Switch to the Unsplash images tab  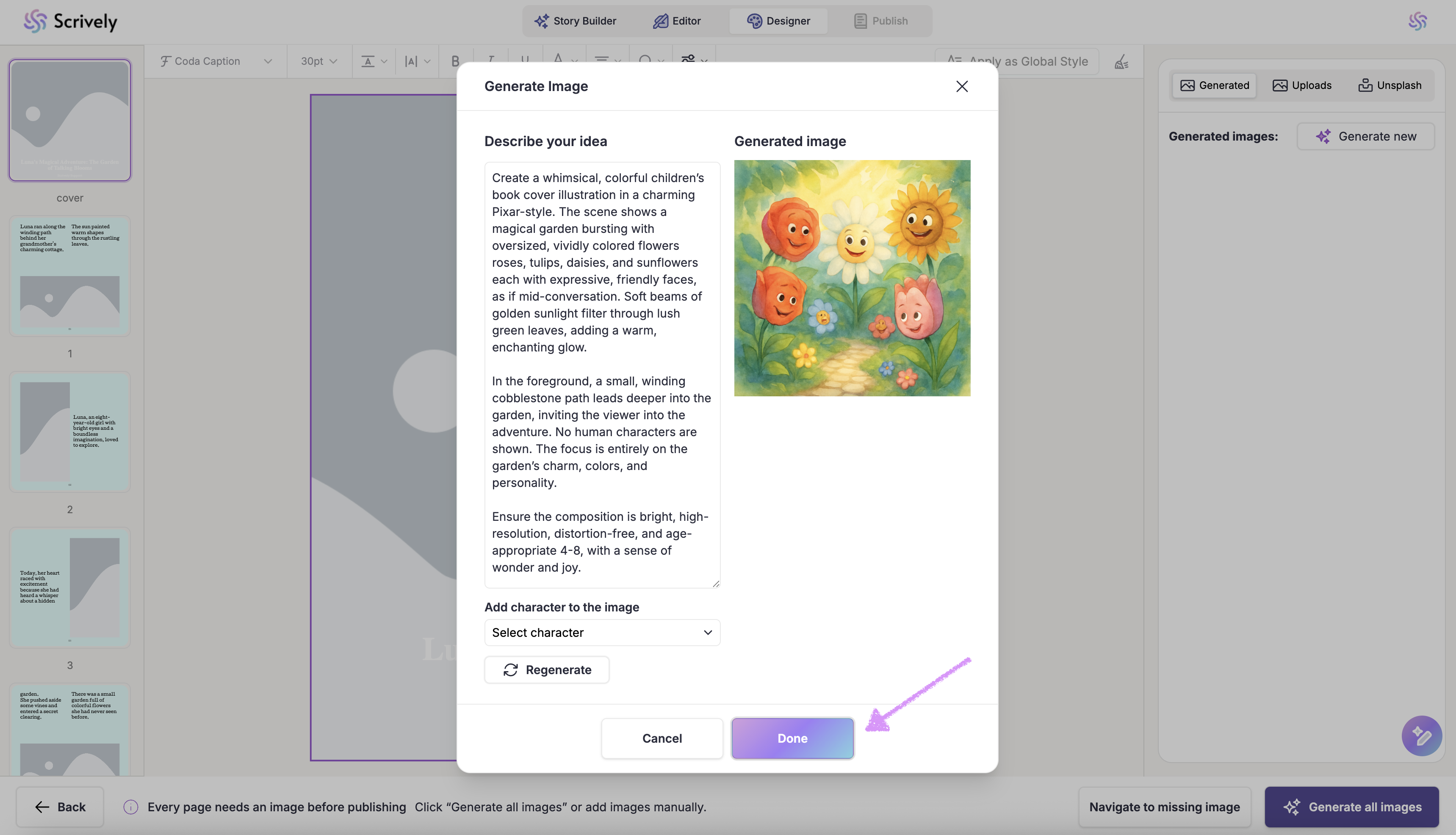tap(1390, 86)
